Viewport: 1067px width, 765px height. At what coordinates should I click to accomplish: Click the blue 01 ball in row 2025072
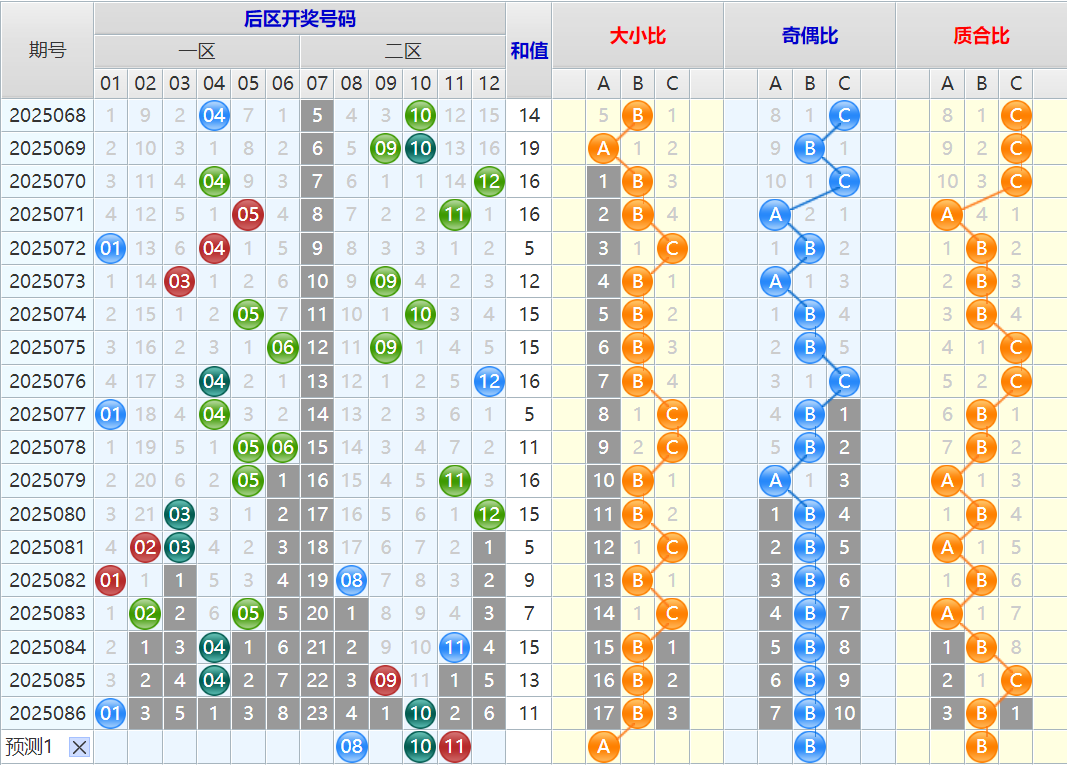(x=110, y=248)
